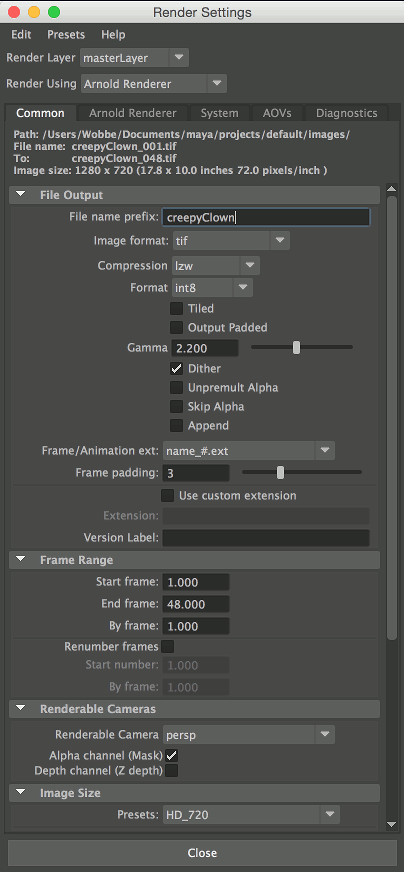This screenshot has width=404, height=872.
Task: Enable the Tiled checkbox
Action: (x=176, y=308)
